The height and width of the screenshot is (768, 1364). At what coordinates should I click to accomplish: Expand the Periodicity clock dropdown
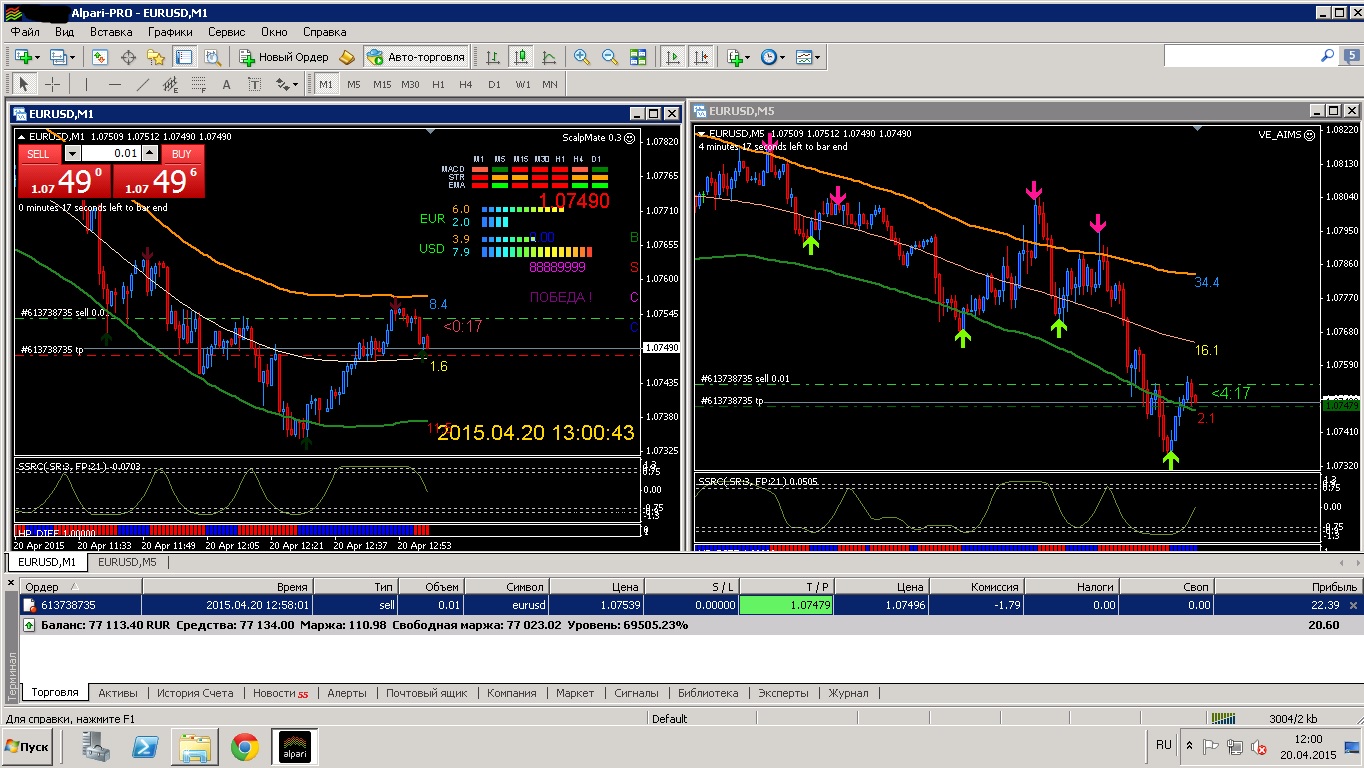[x=781, y=57]
